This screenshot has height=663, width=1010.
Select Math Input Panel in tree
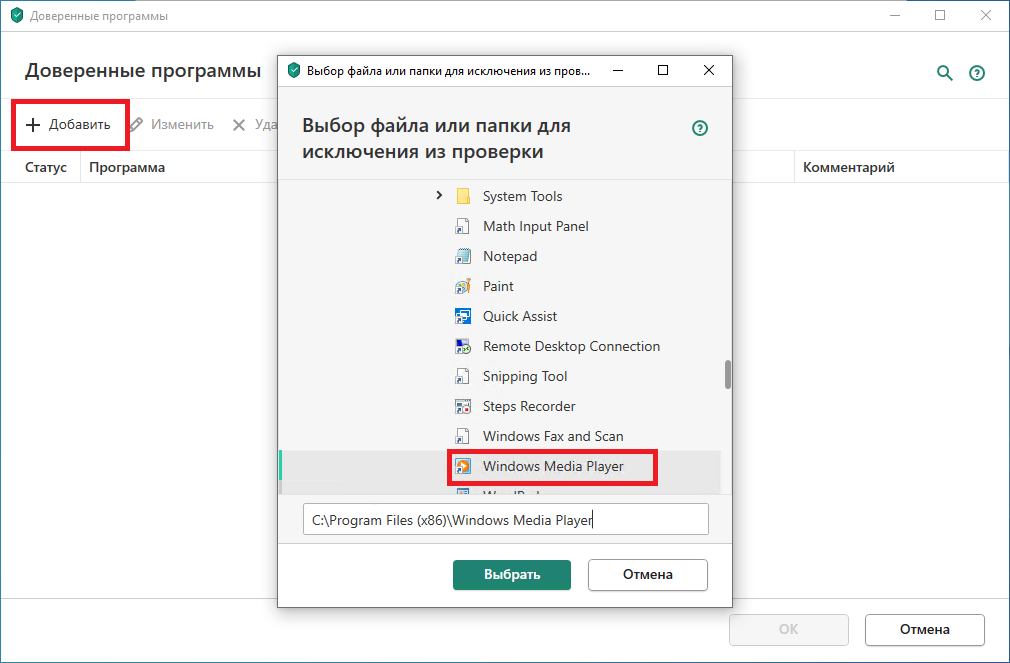(535, 226)
